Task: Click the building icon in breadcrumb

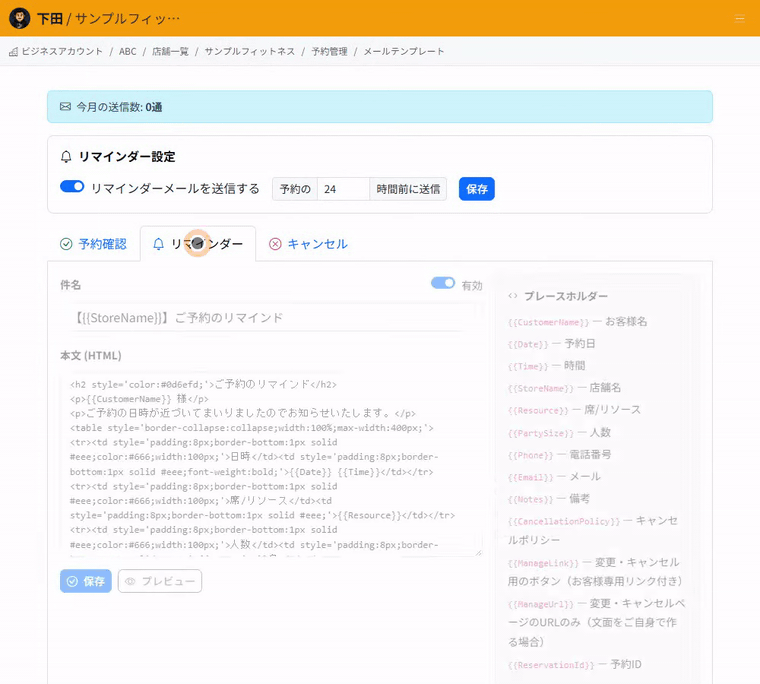Action: [14, 51]
